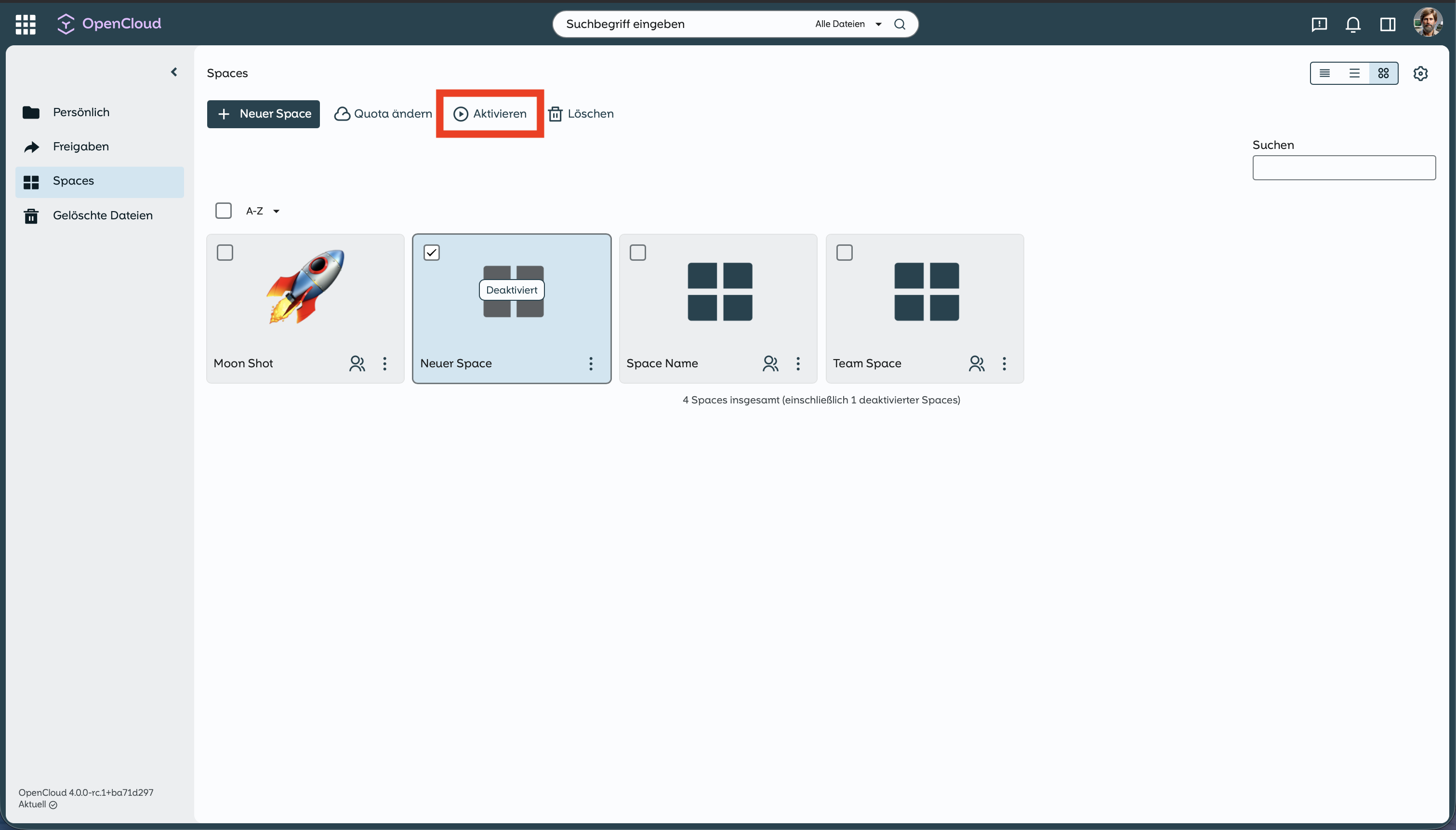Open the feedback speech bubble icon
1456x830 pixels.
click(x=1319, y=24)
